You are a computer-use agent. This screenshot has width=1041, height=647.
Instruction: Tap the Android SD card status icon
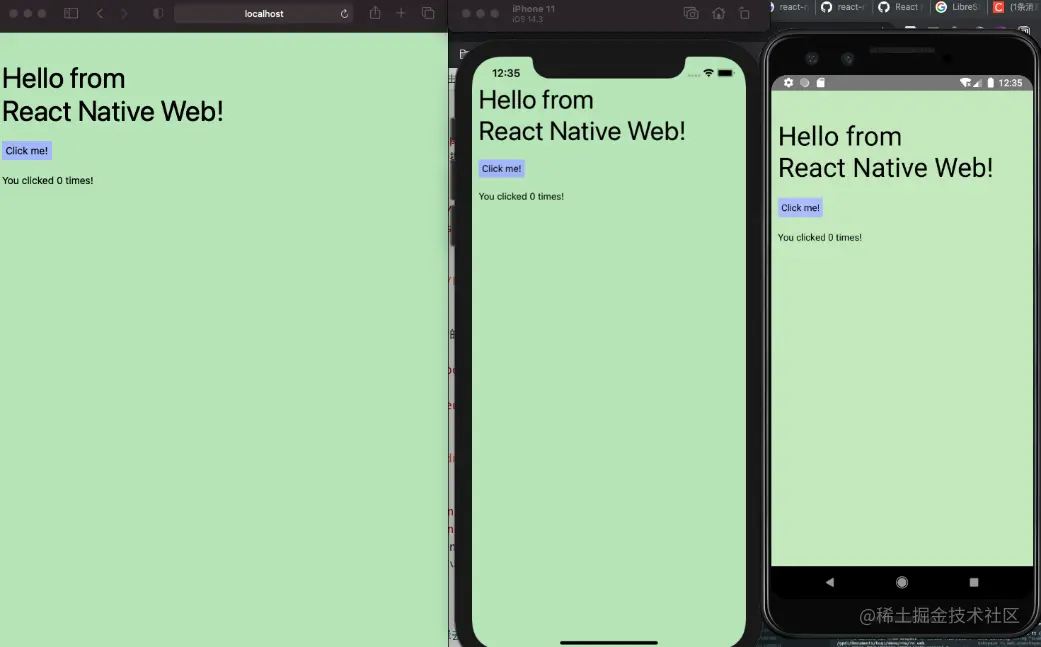pos(821,83)
